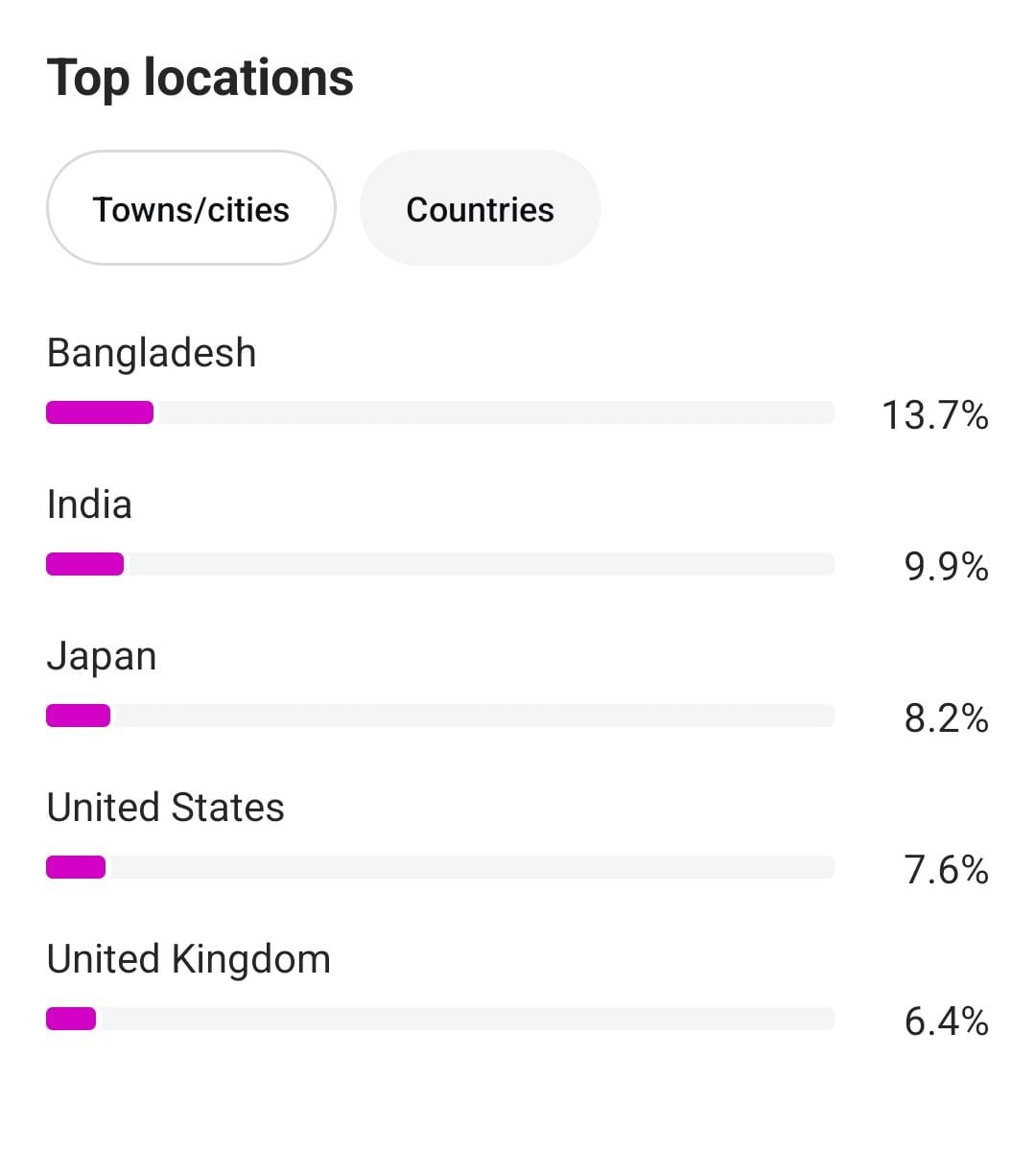Image resolution: width=1036 pixels, height=1151 pixels.
Task: Click the Top locations heading
Action: (x=200, y=78)
